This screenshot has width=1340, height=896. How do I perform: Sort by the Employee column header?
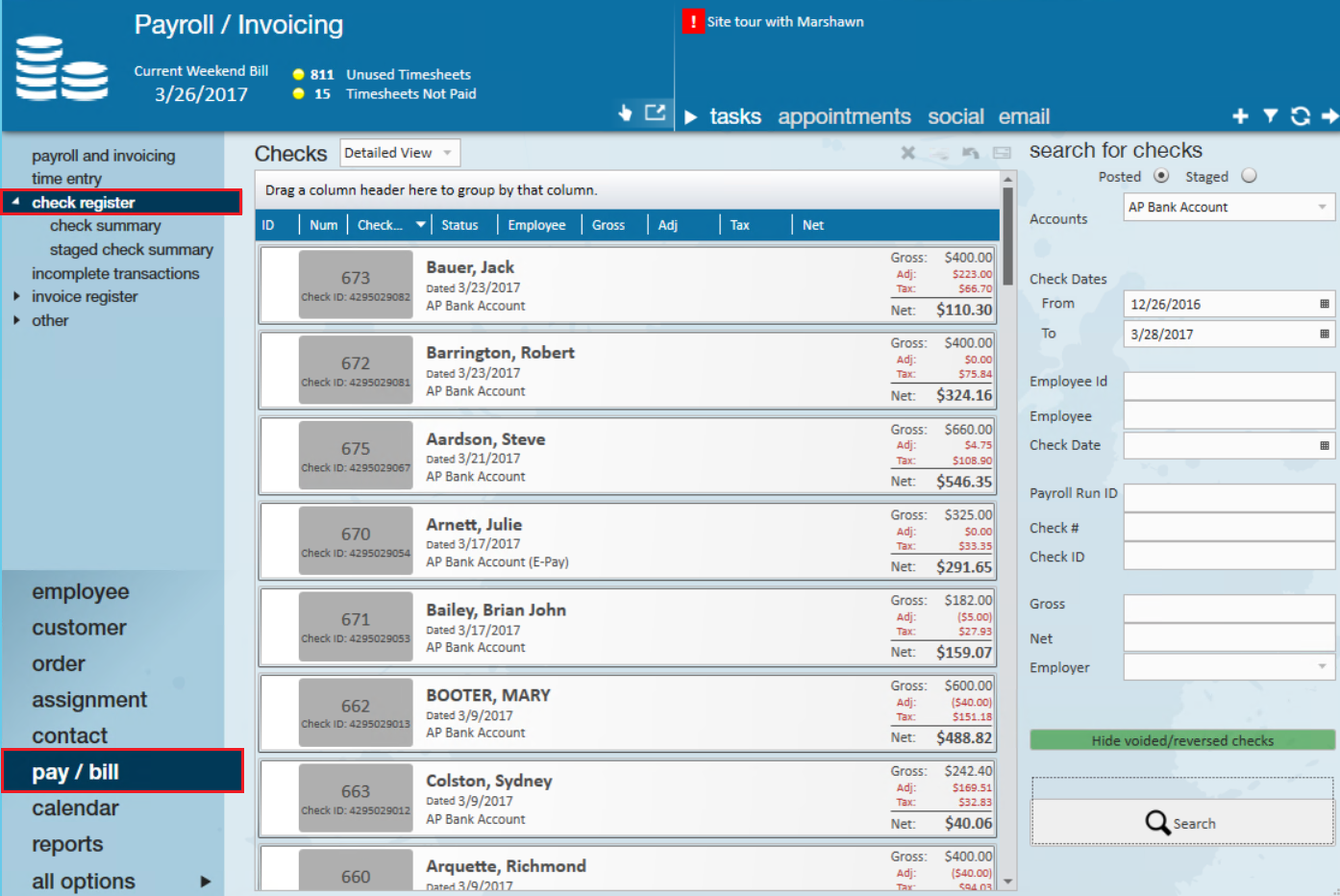tap(536, 225)
